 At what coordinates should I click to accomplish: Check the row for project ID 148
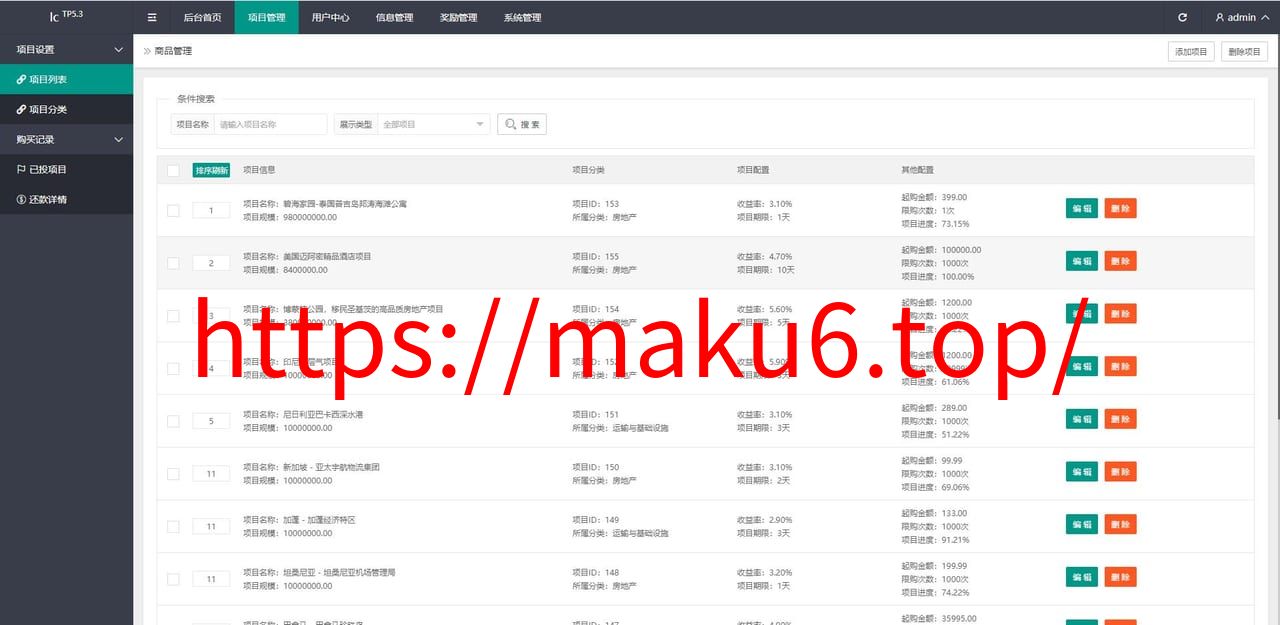[173, 579]
